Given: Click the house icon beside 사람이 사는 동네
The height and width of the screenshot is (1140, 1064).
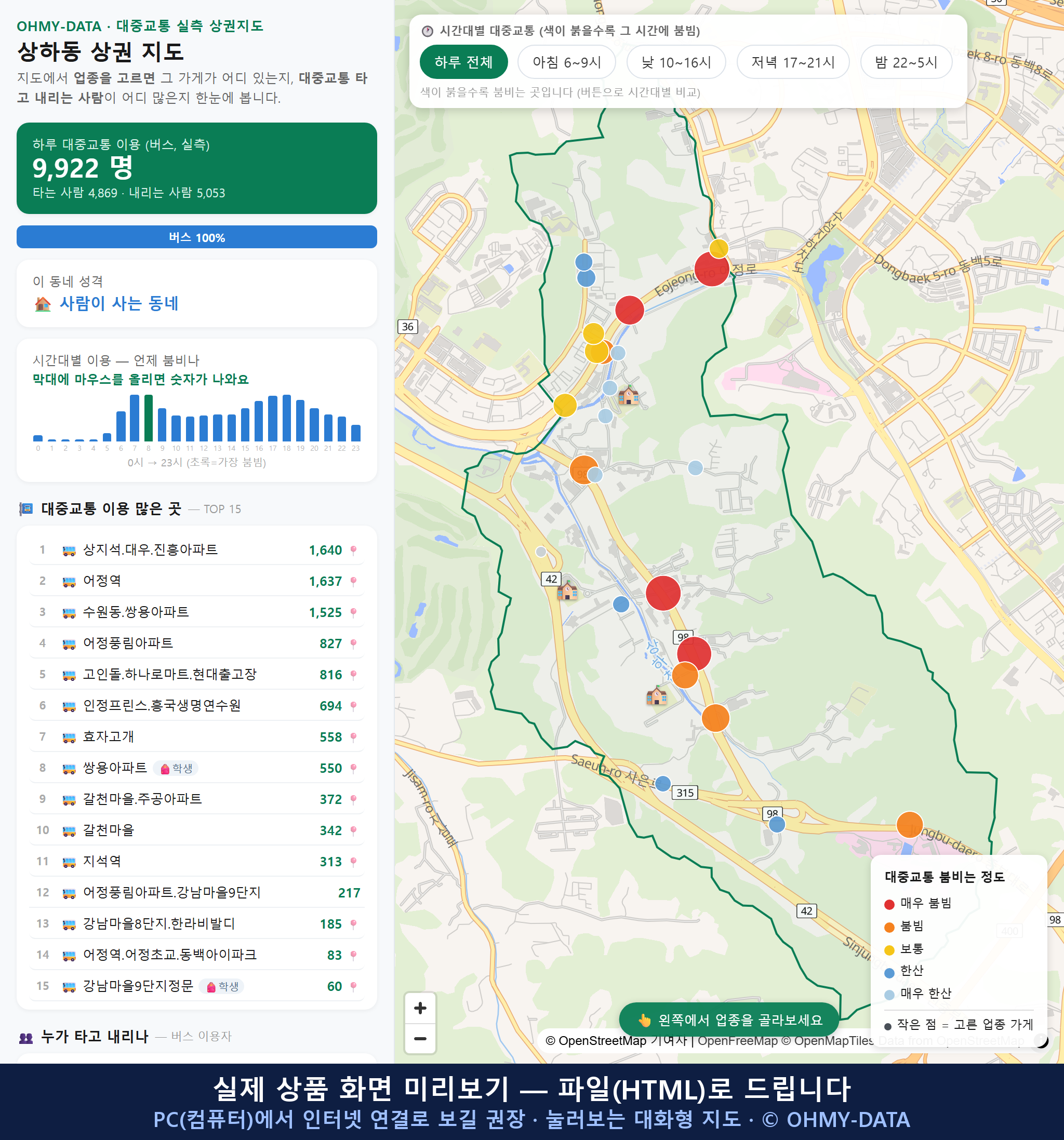Looking at the screenshot, I should point(43,303).
